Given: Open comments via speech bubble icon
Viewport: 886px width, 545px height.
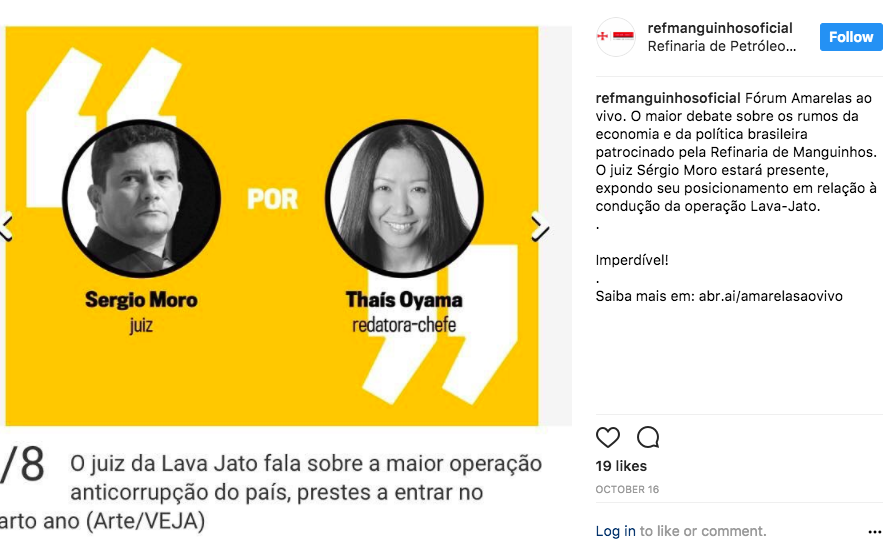Looking at the screenshot, I should point(648,437).
